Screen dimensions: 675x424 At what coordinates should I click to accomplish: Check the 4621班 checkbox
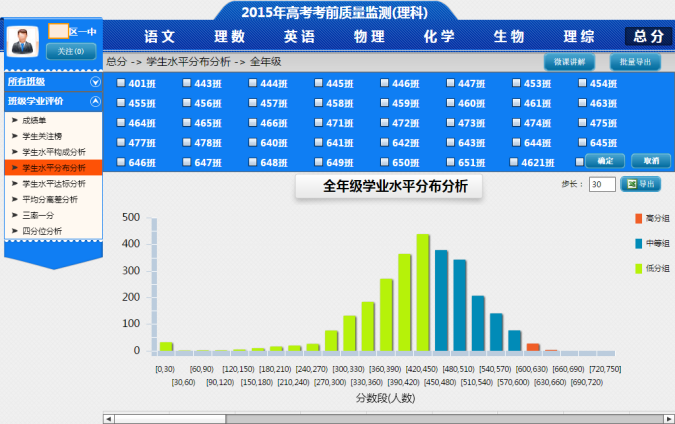pos(514,162)
